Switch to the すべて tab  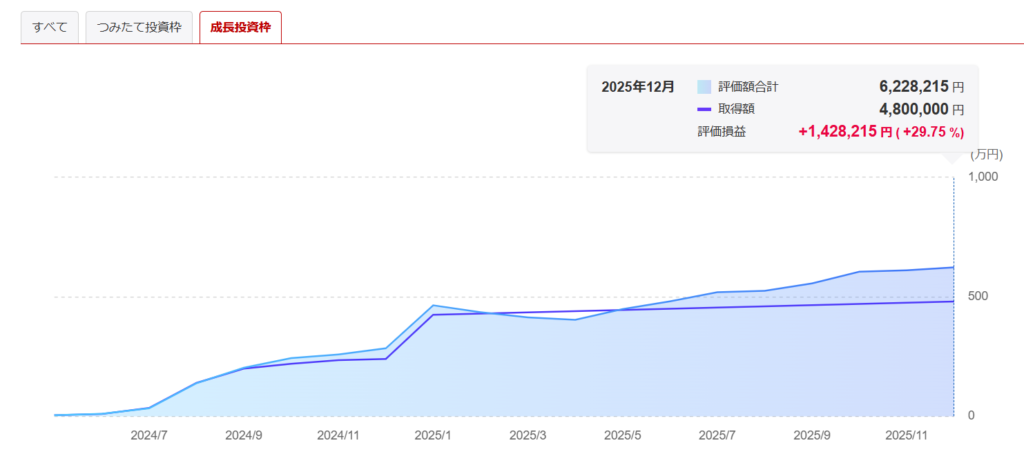pyautogui.click(x=49, y=26)
